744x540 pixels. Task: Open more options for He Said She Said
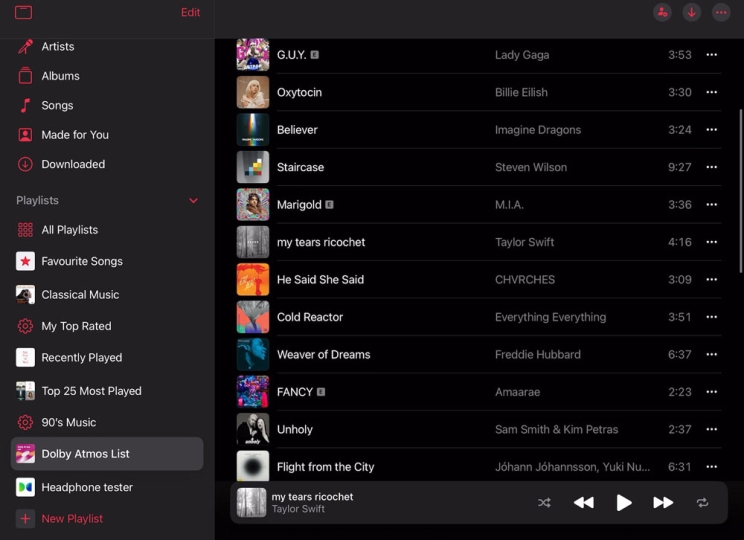711,279
